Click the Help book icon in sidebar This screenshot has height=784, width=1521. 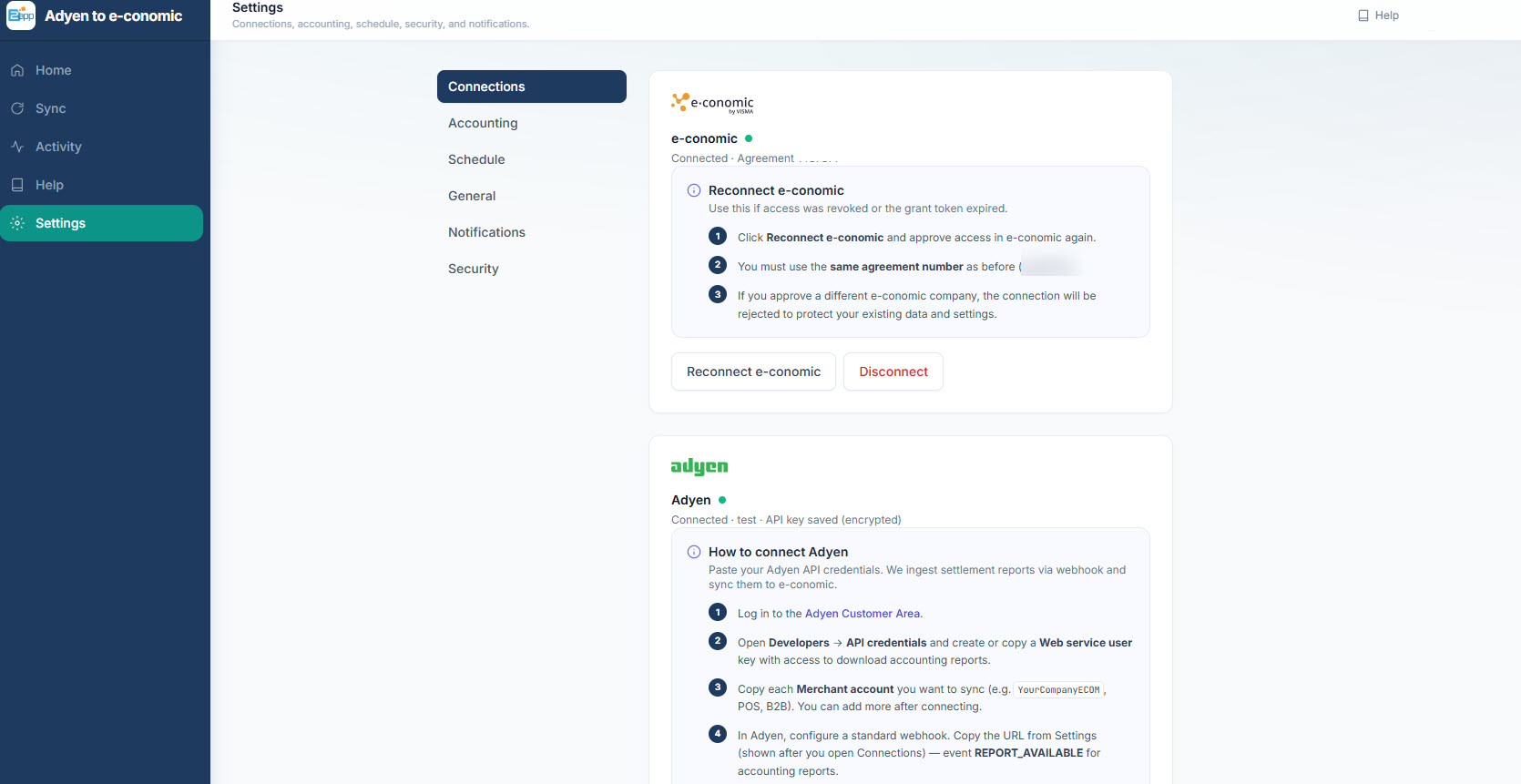click(17, 185)
